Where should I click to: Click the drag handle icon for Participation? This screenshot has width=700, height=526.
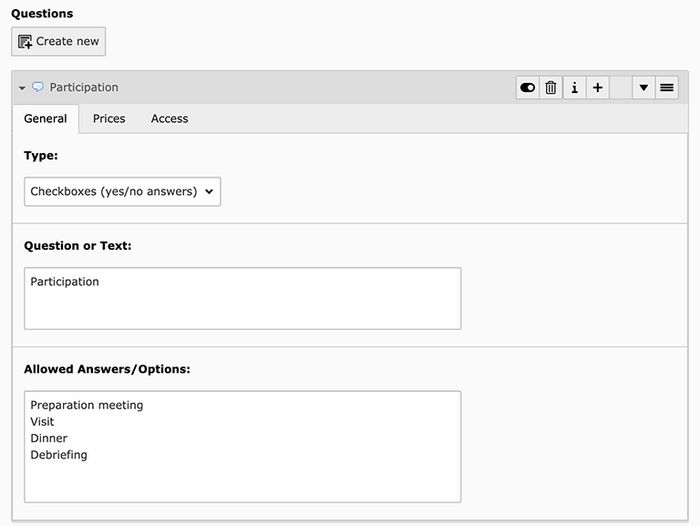coord(667,88)
